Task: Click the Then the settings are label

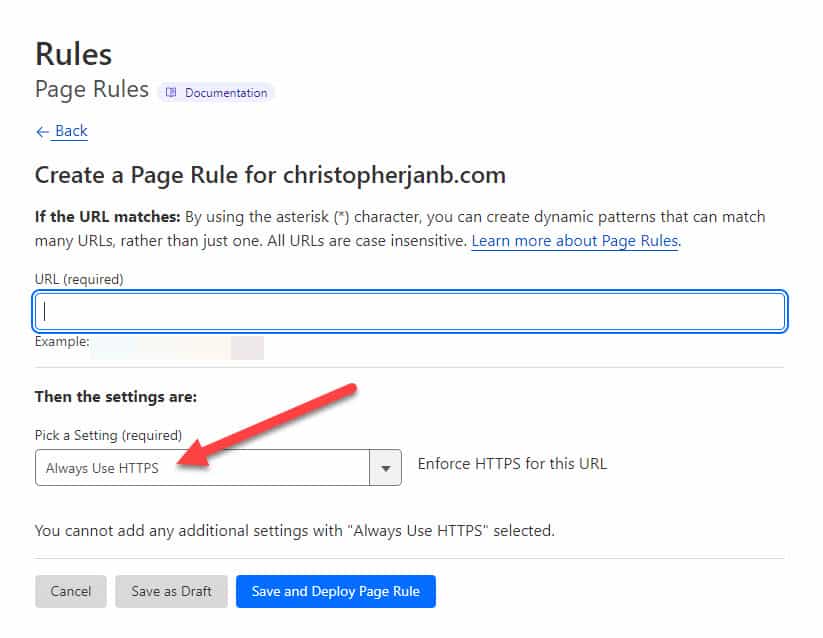Action: (116, 397)
